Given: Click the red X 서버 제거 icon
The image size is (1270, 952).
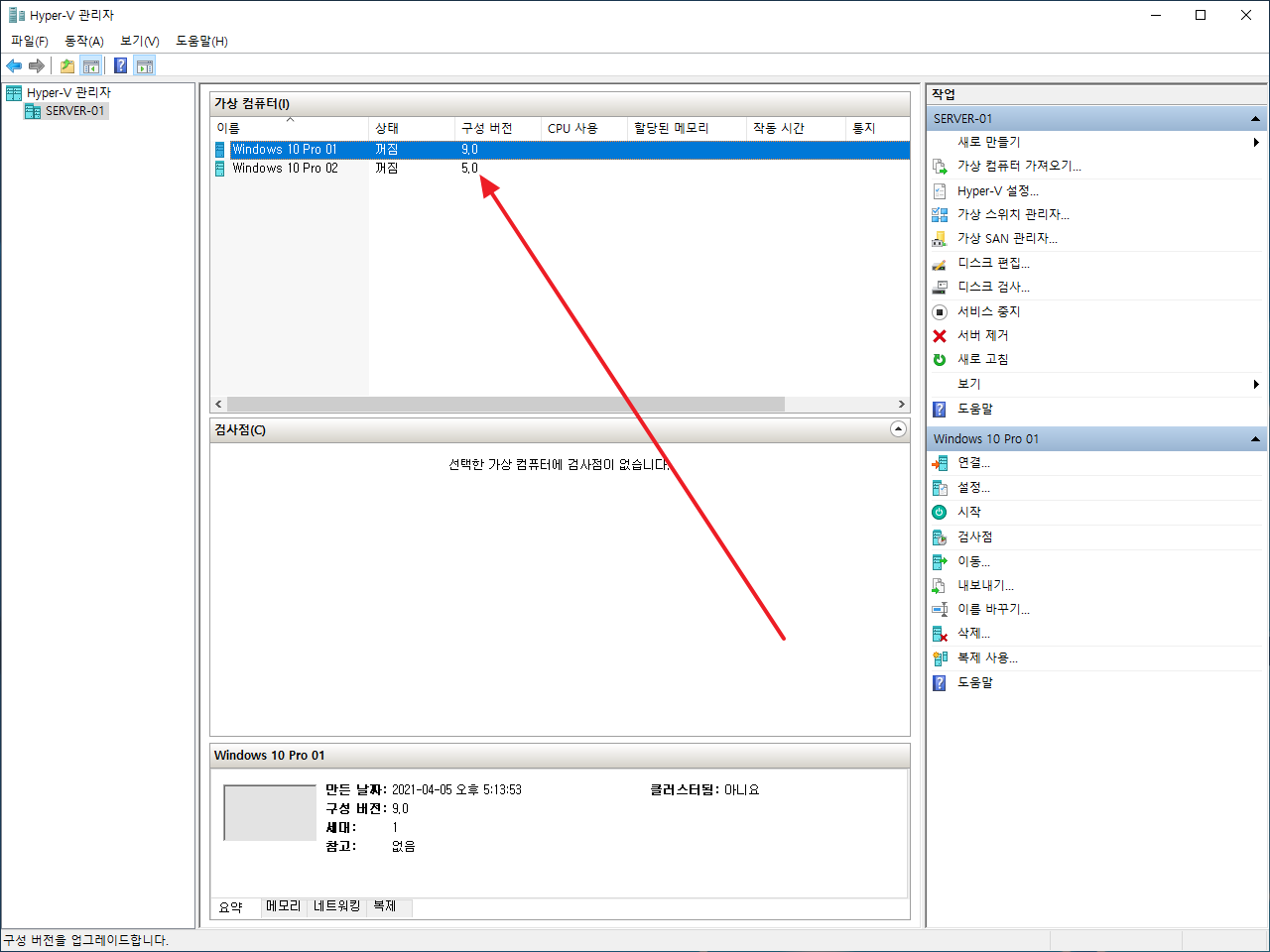Looking at the screenshot, I should pos(940,335).
